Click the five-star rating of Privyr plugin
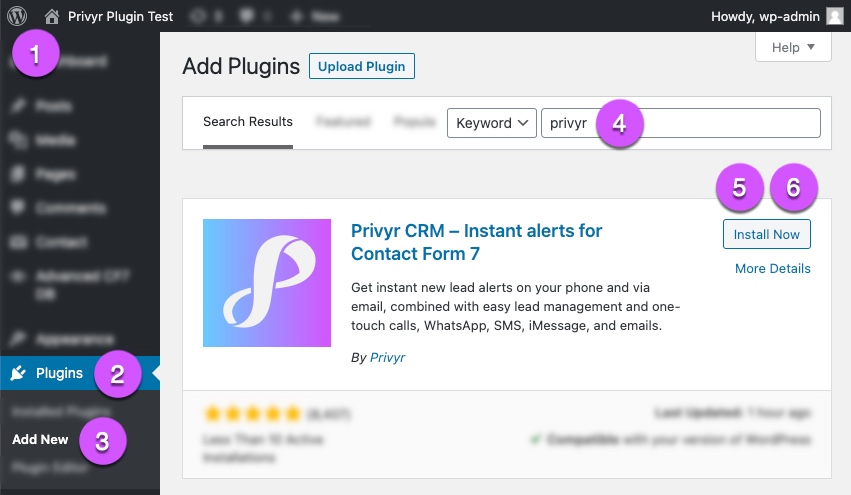 pyautogui.click(x=252, y=414)
